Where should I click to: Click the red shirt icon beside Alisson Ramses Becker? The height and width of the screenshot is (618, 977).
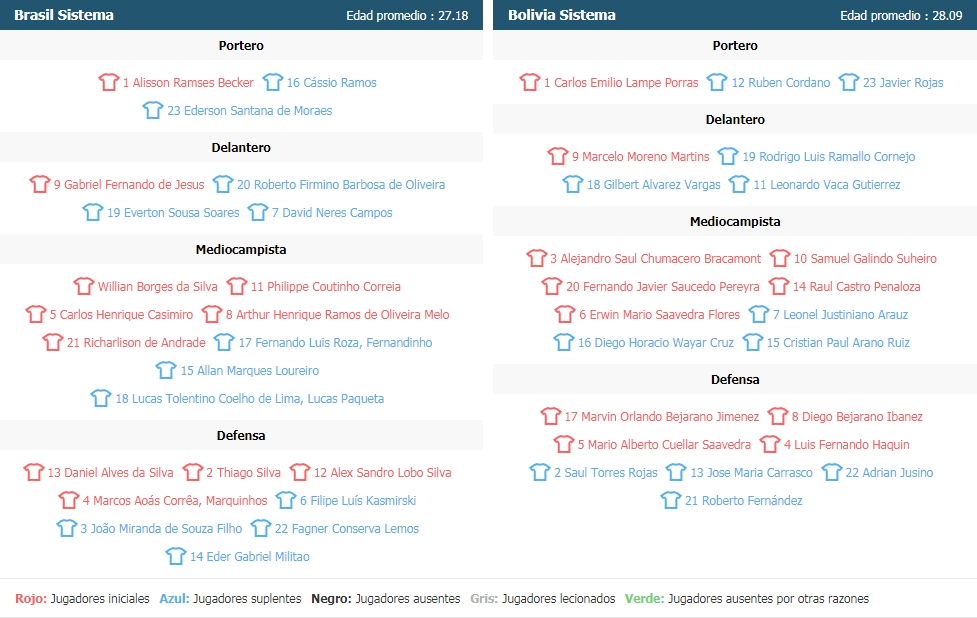pos(108,82)
